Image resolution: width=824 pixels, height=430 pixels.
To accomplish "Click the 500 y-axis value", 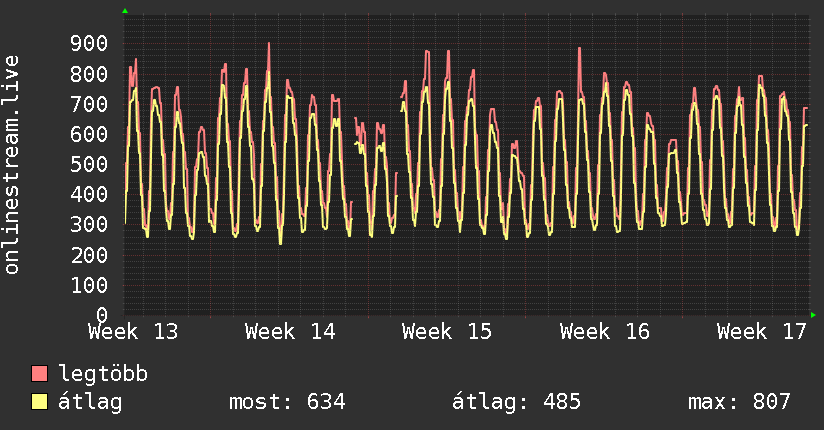I will [x=89, y=165].
